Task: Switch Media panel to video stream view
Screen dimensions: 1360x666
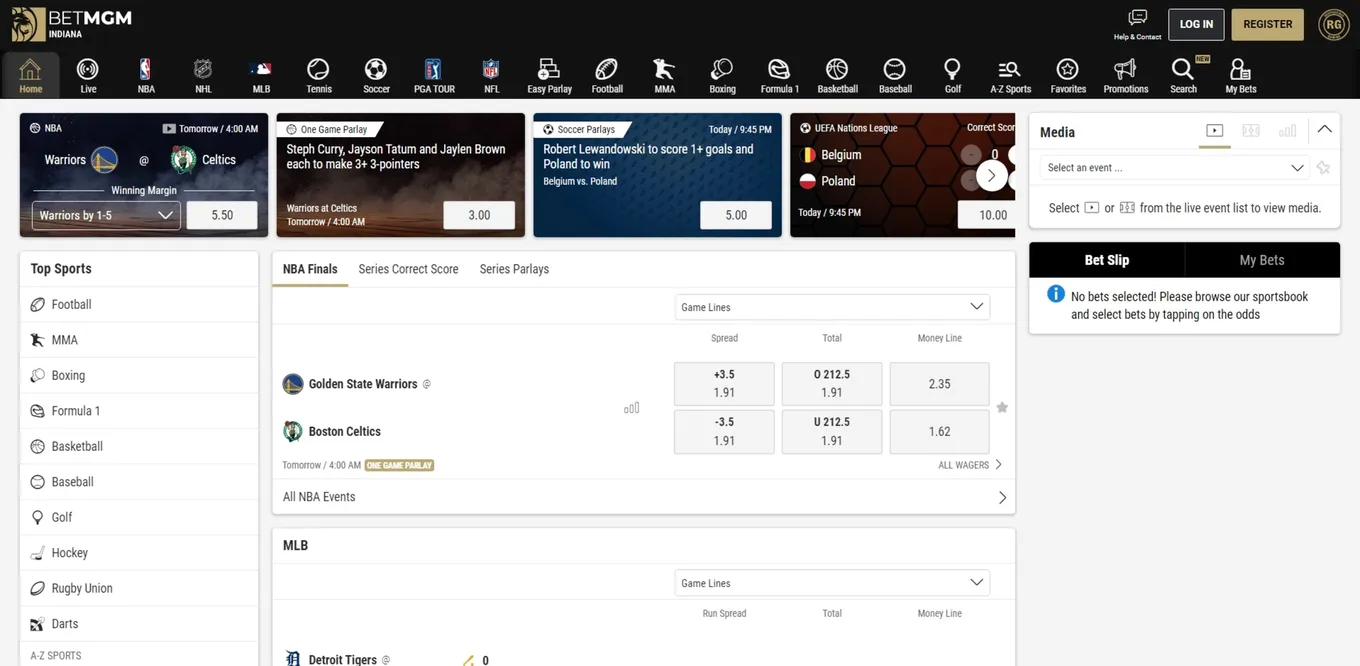Action: click(x=1215, y=131)
